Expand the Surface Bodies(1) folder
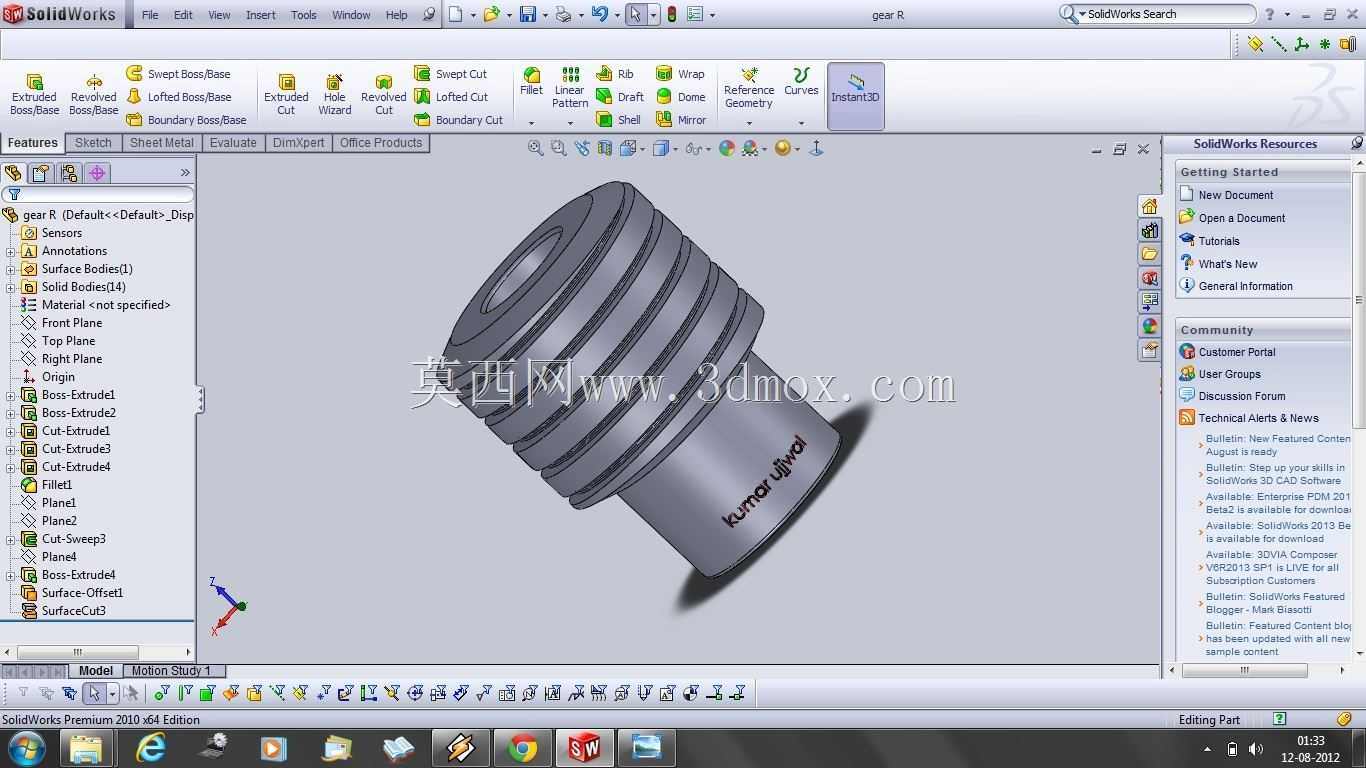 coord(11,269)
